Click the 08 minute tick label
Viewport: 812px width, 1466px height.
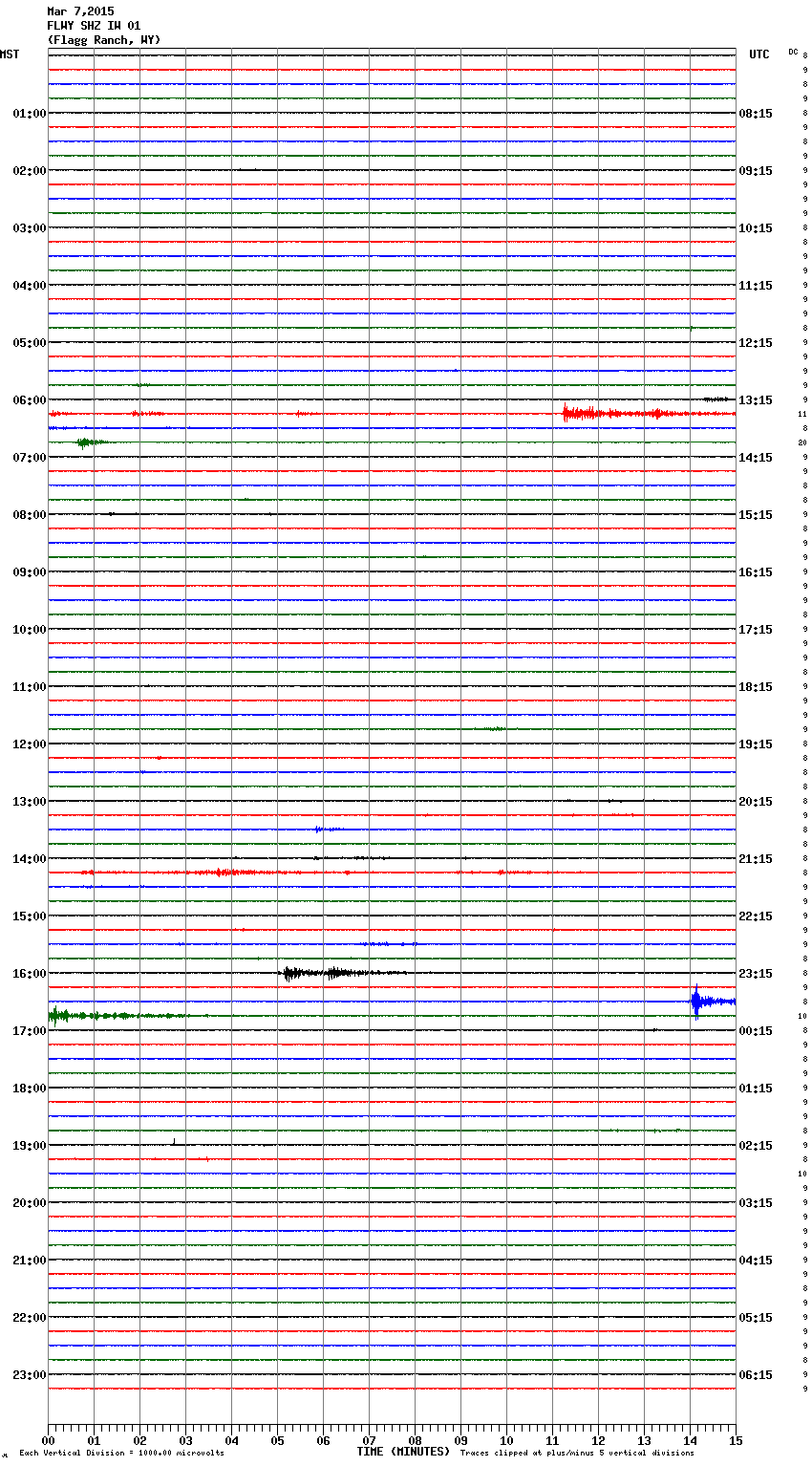point(415,1441)
